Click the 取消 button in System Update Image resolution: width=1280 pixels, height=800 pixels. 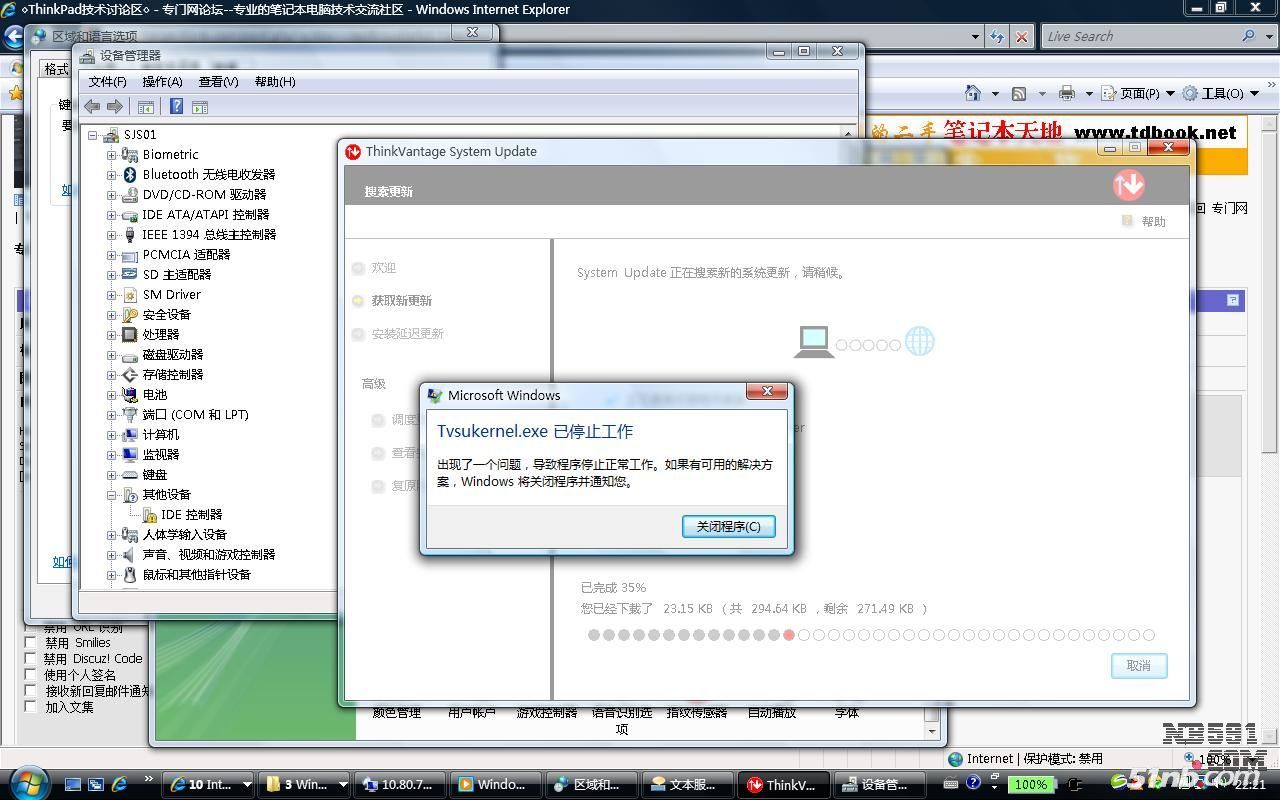1138,665
